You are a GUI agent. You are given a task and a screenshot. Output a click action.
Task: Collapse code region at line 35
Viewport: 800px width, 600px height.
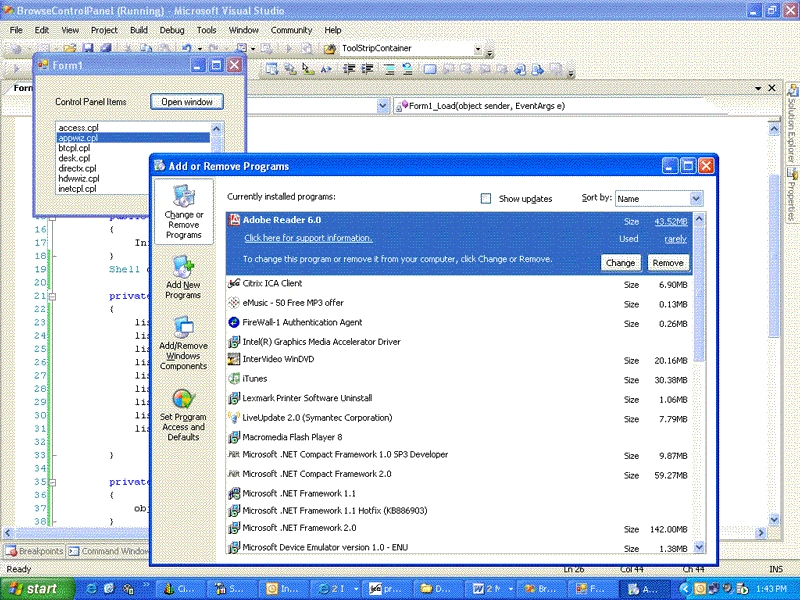click(52, 482)
